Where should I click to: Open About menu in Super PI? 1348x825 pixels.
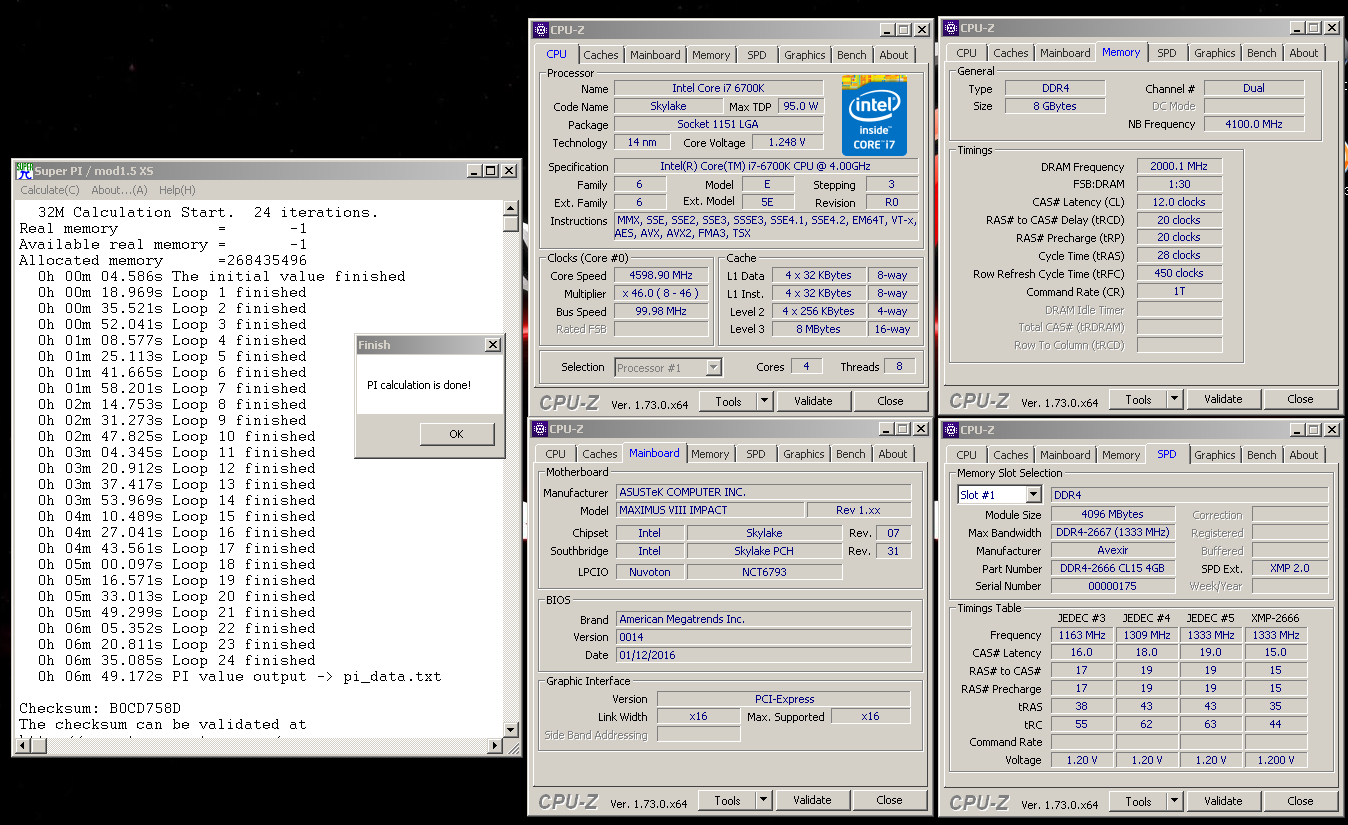tap(119, 190)
